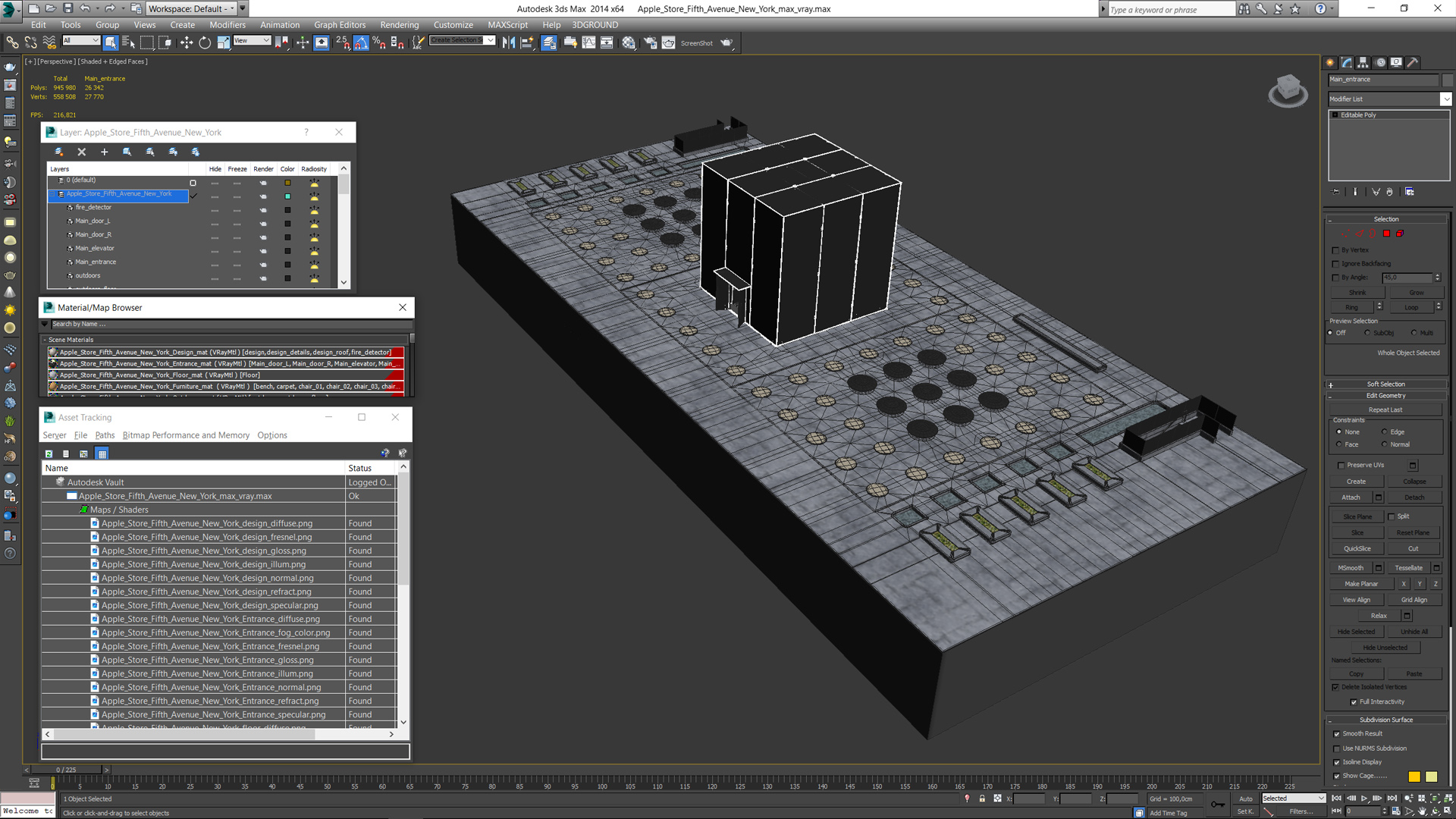Open Bitmap Performance and Memory menu

(186, 435)
